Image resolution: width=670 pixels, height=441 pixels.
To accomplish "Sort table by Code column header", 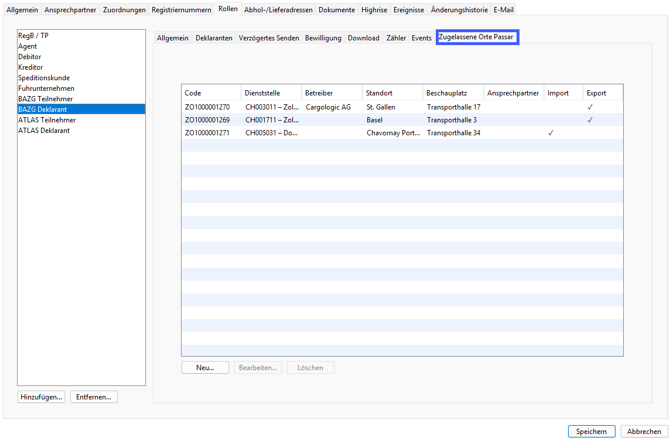I will (210, 93).
